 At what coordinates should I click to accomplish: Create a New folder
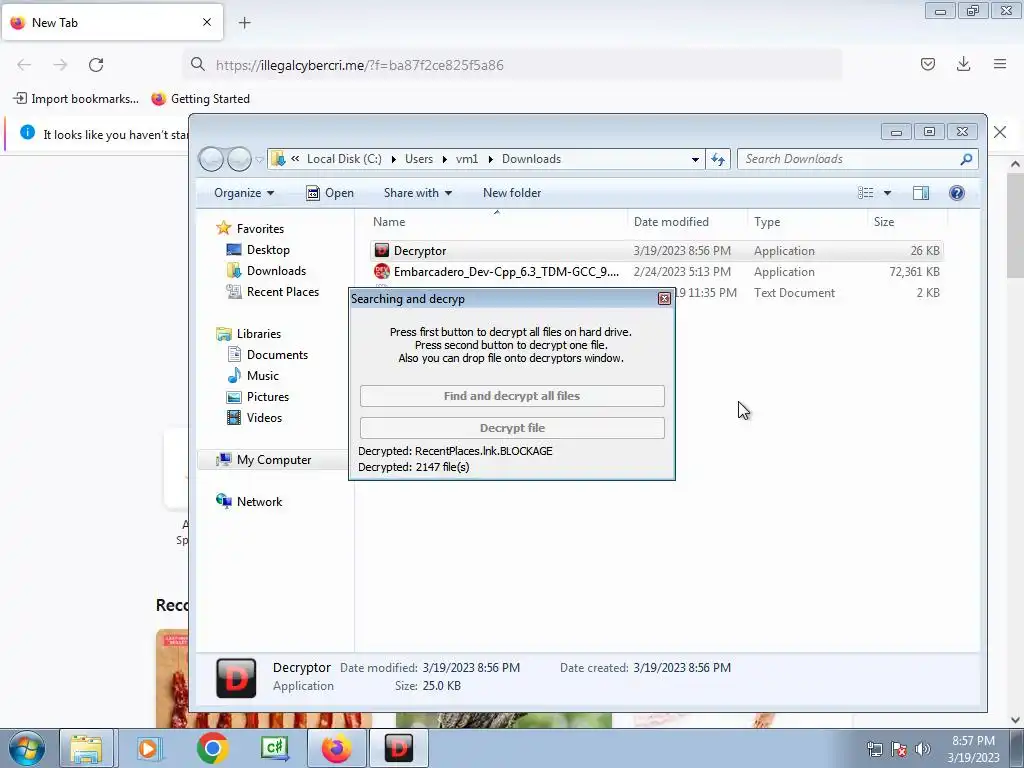(x=512, y=193)
